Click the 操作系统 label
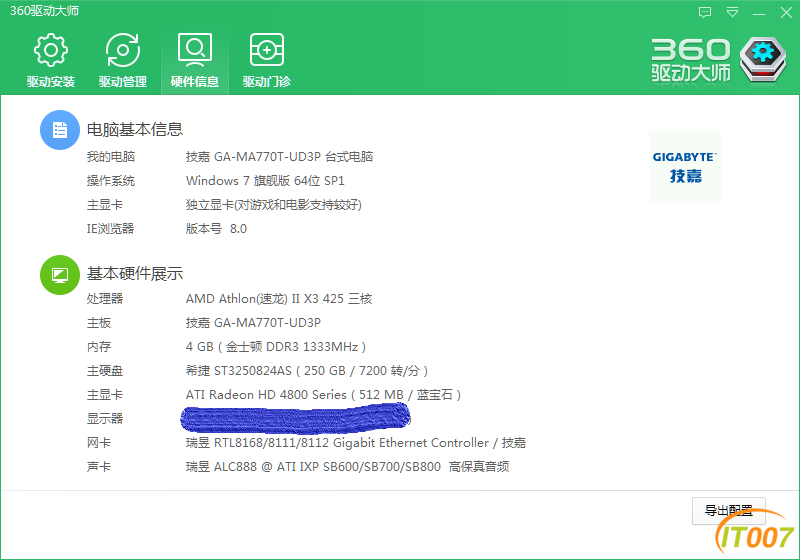The height and width of the screenshot is (560, 800). point(111,181)
